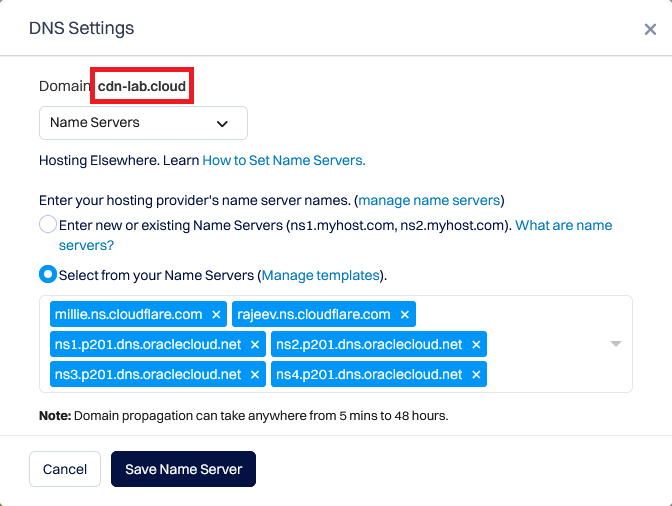Remove rajeev.ns.cloudflare.com name server tag

404,314
